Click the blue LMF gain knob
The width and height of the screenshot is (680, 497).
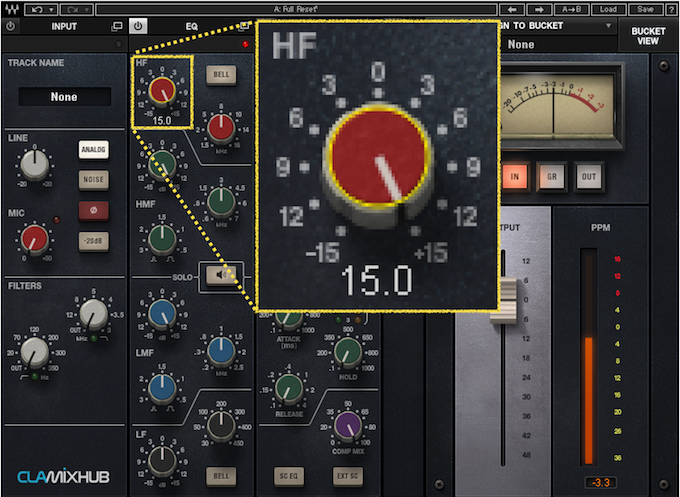[x=162, y=314]
